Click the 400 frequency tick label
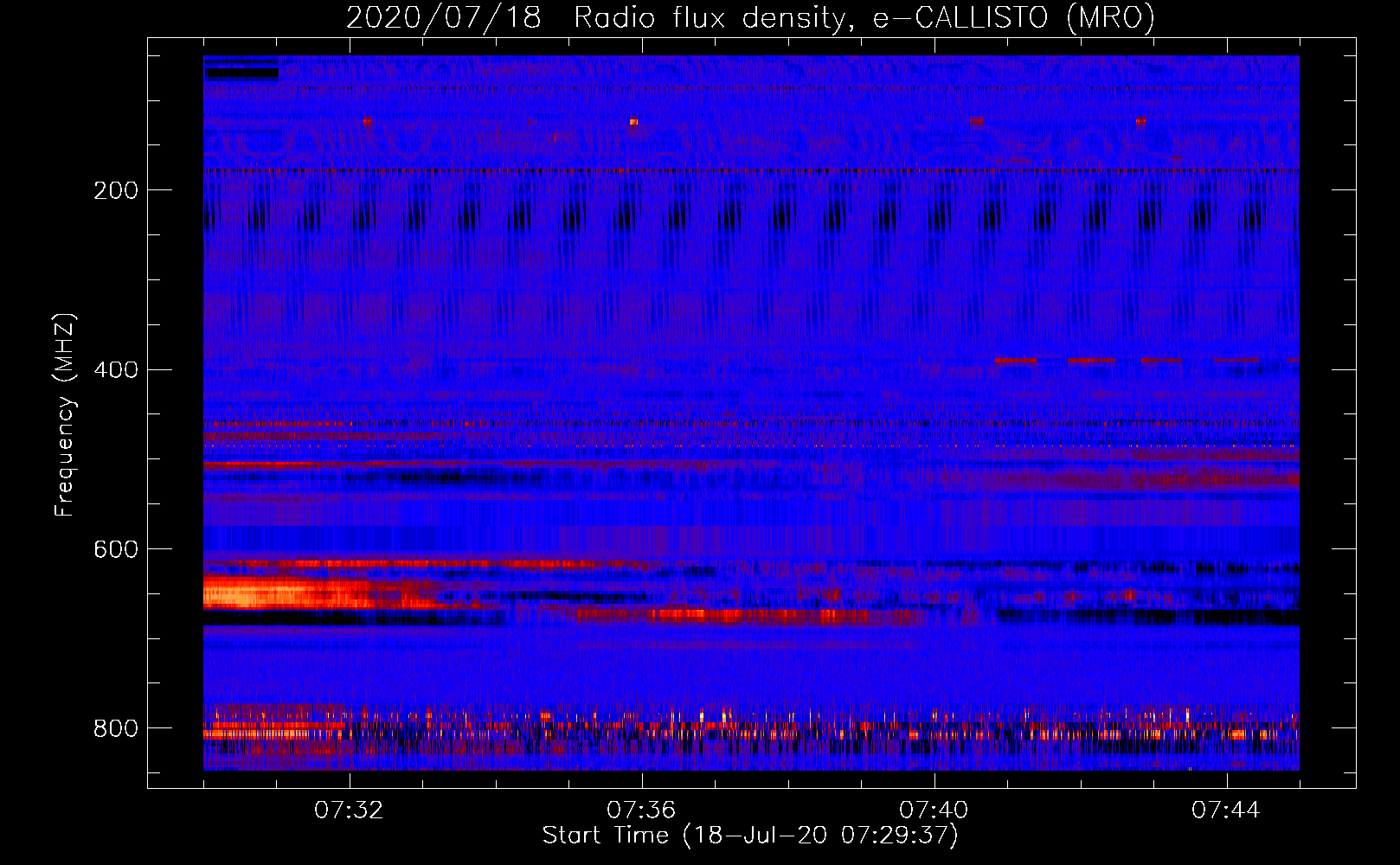The height and width of the screenshot is (865, 1400). pyautogui.click(x=116, y=370)
